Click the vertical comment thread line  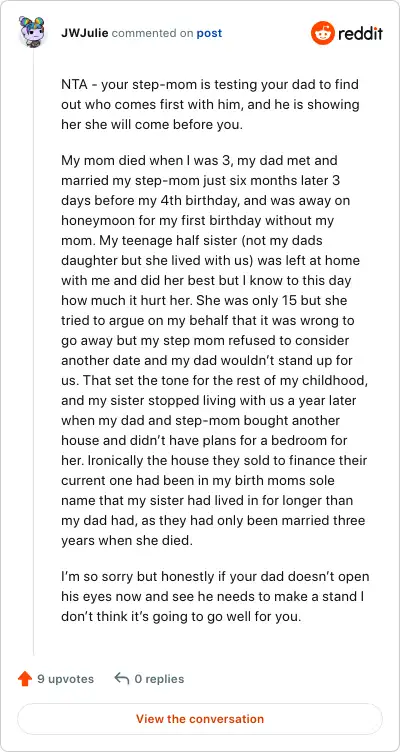click(33, 351)
